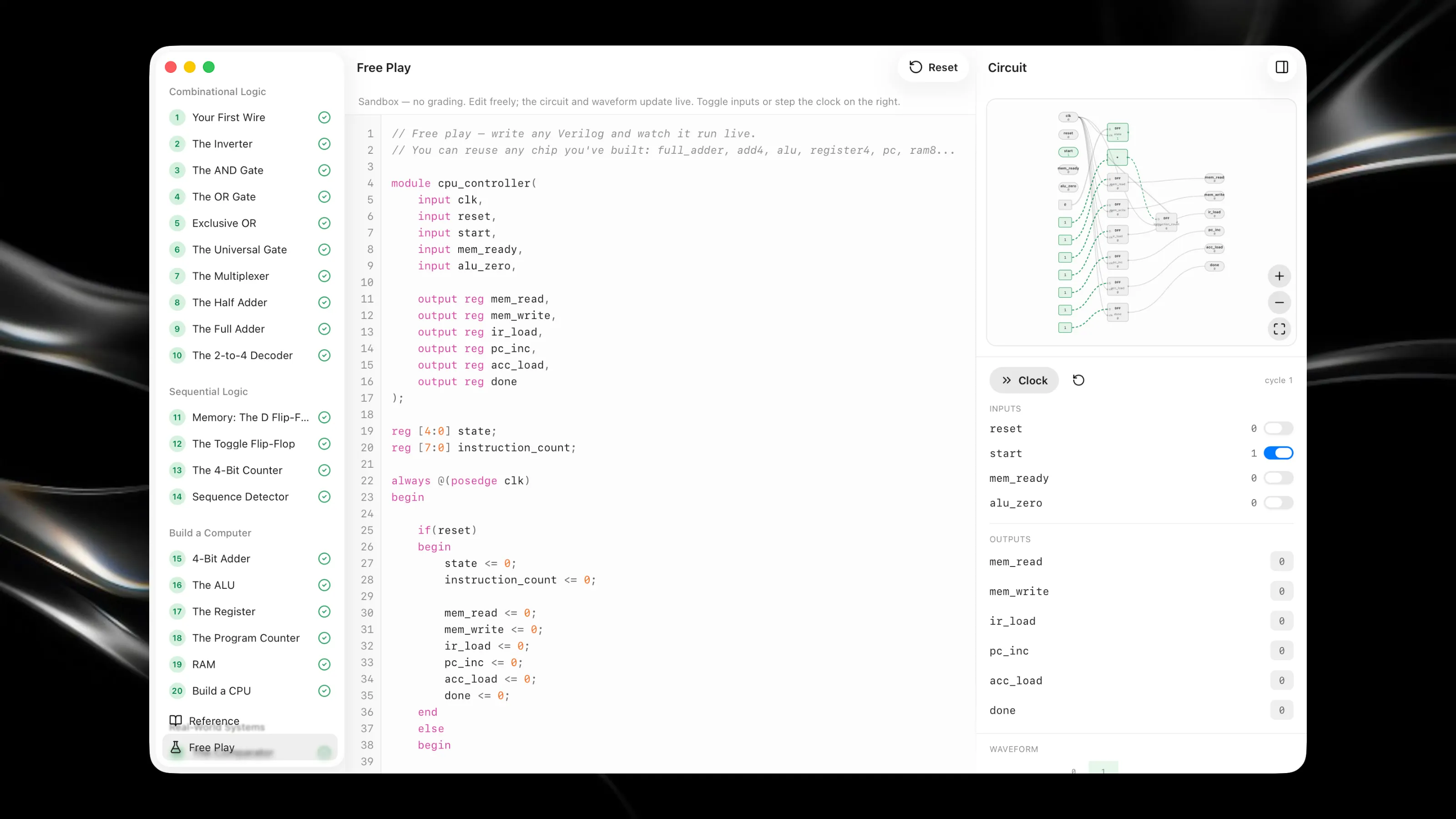Open the Reference book item
1456x819 pixels.
pos(249,721)
